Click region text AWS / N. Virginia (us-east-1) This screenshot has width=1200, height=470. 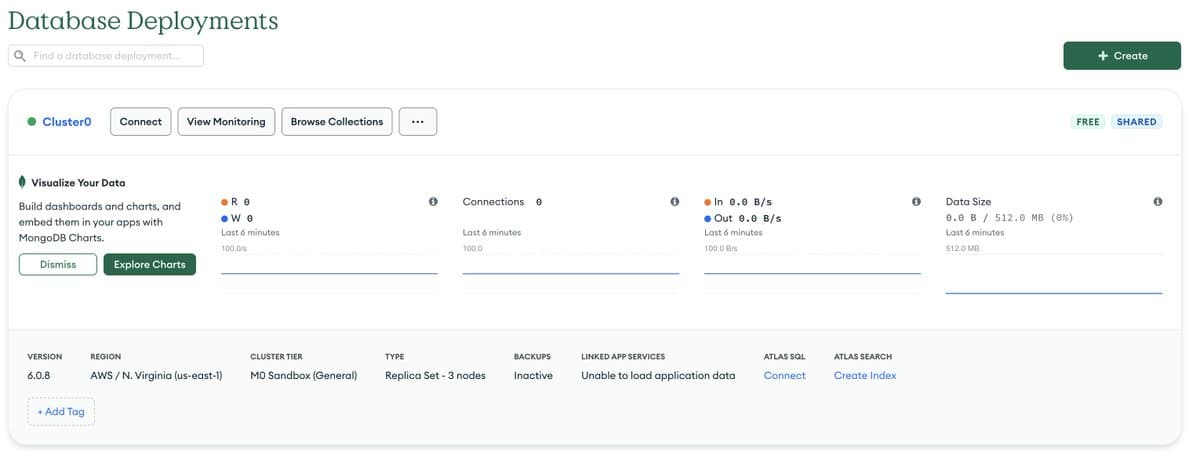(156, 376)
